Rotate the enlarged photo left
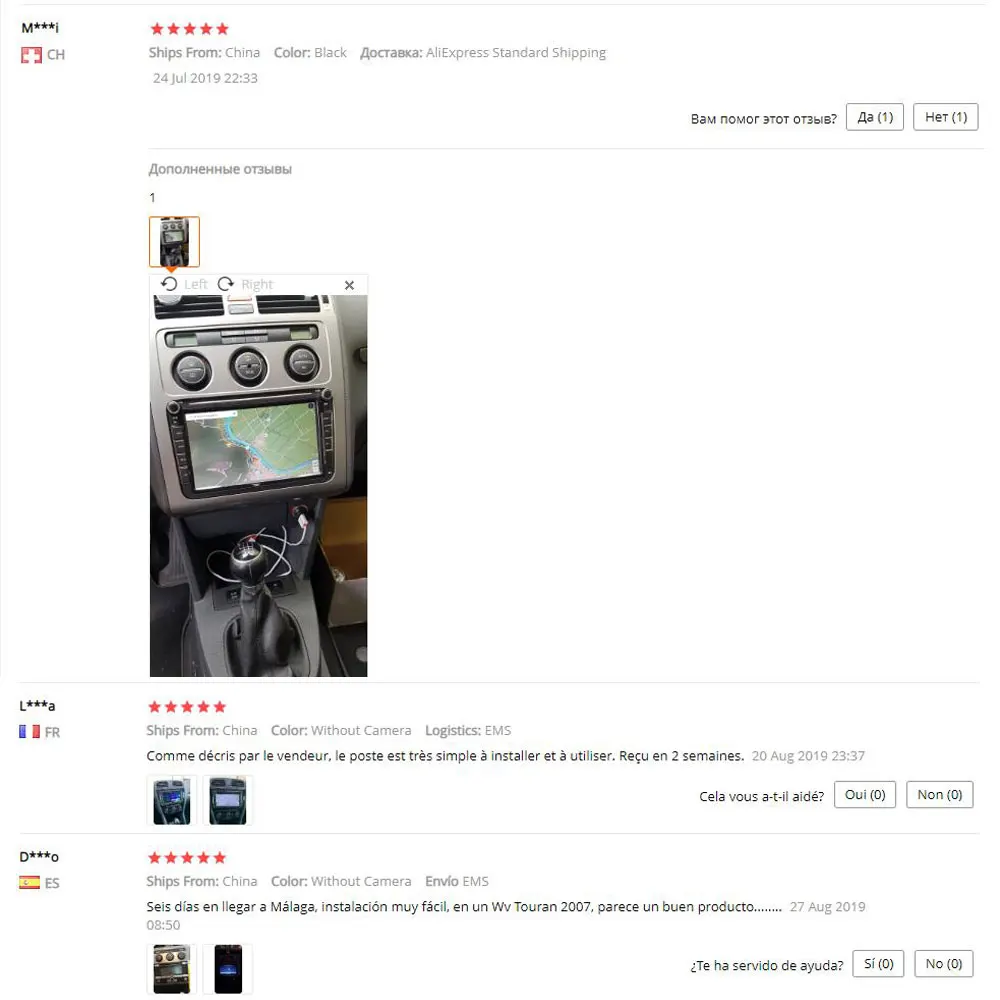This screenshot has height=1000, width=1000. [x=184, y=284]
